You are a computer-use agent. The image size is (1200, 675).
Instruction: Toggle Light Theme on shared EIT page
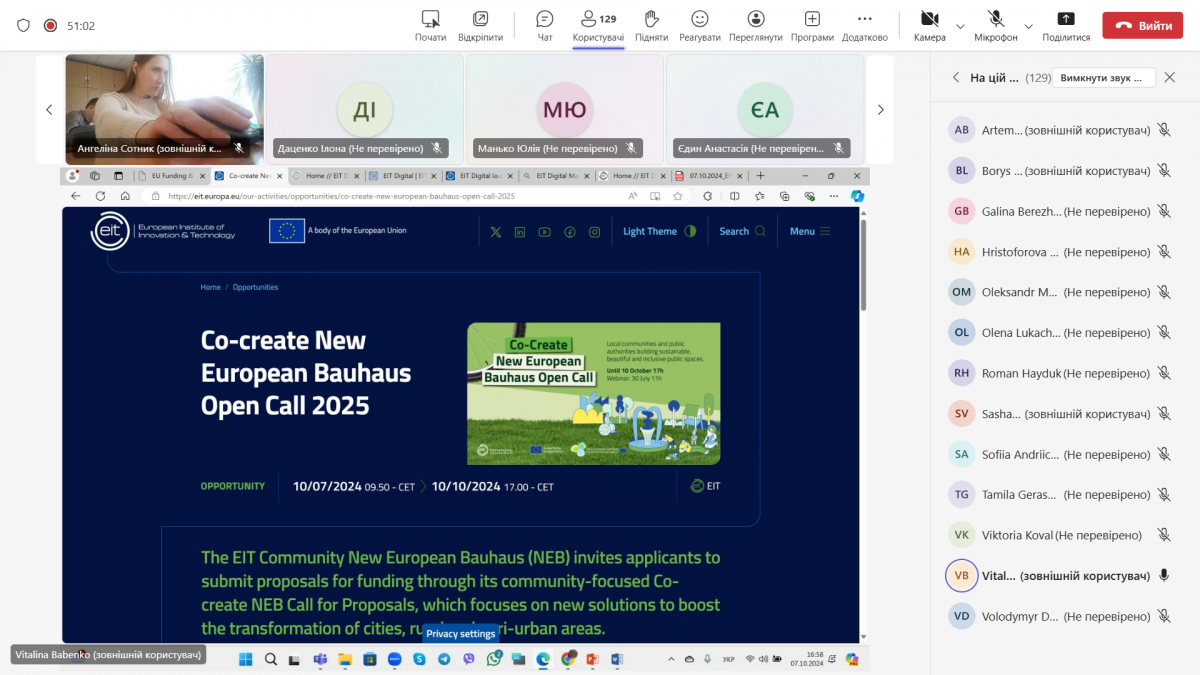[x=659, y=231]
